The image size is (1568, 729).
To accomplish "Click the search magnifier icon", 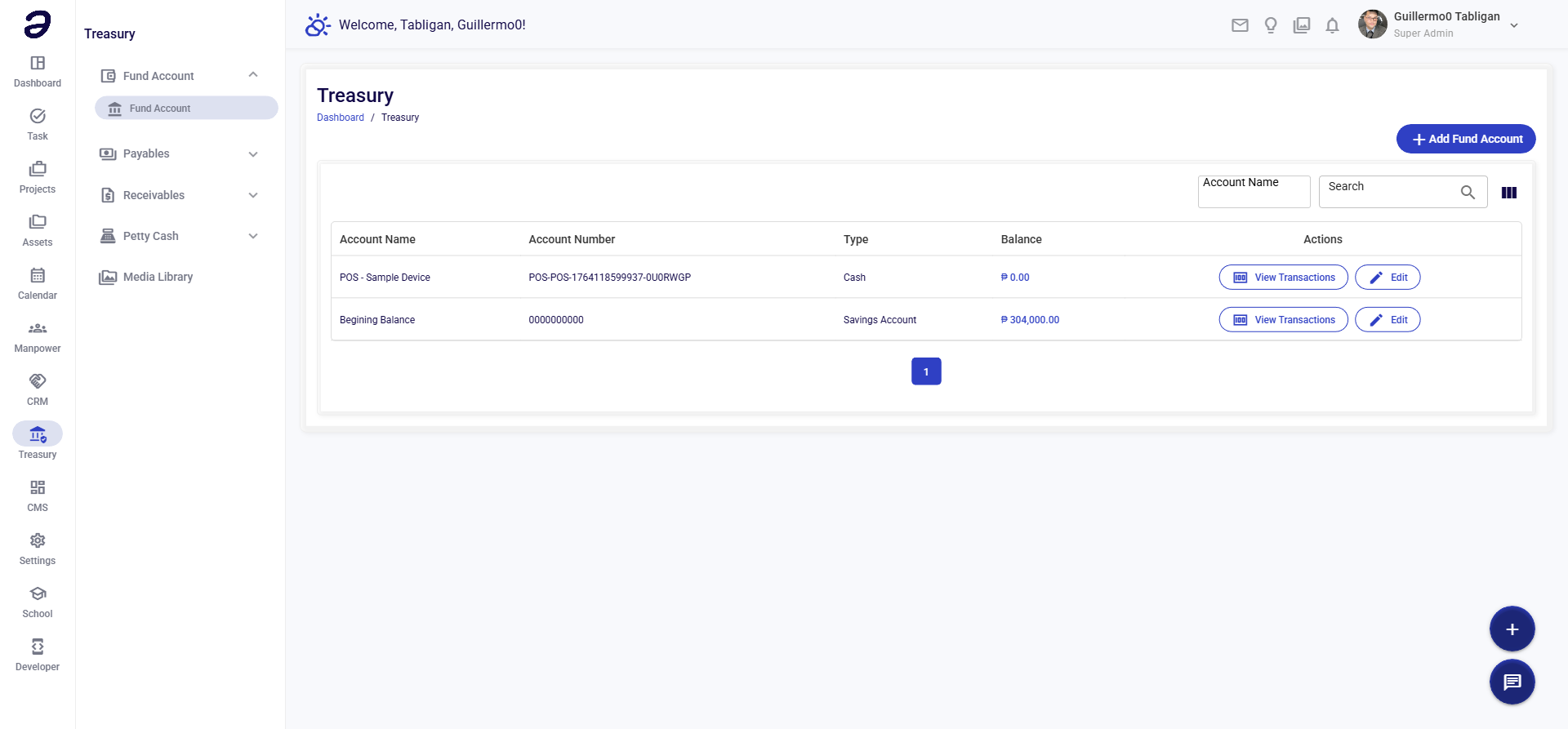I will [1468, 193].
